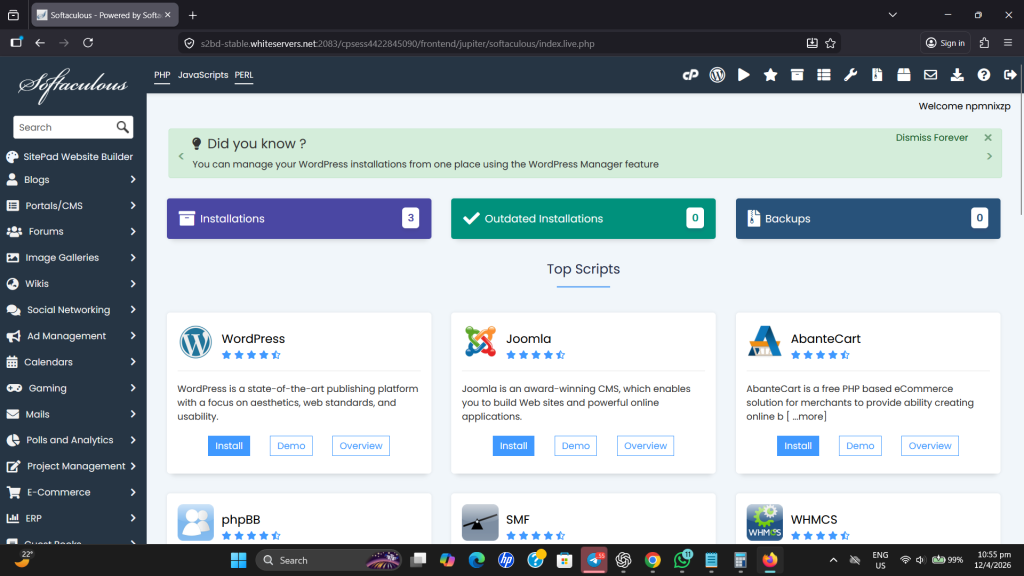1024x576 pixels.
Task: Expand the Mails category
Action: (73, 414)
